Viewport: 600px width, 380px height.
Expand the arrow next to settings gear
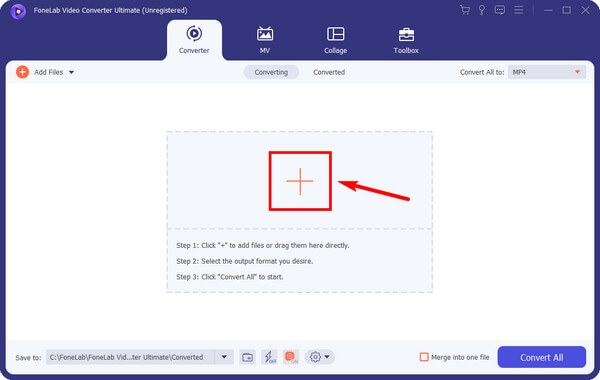(327, 357)
